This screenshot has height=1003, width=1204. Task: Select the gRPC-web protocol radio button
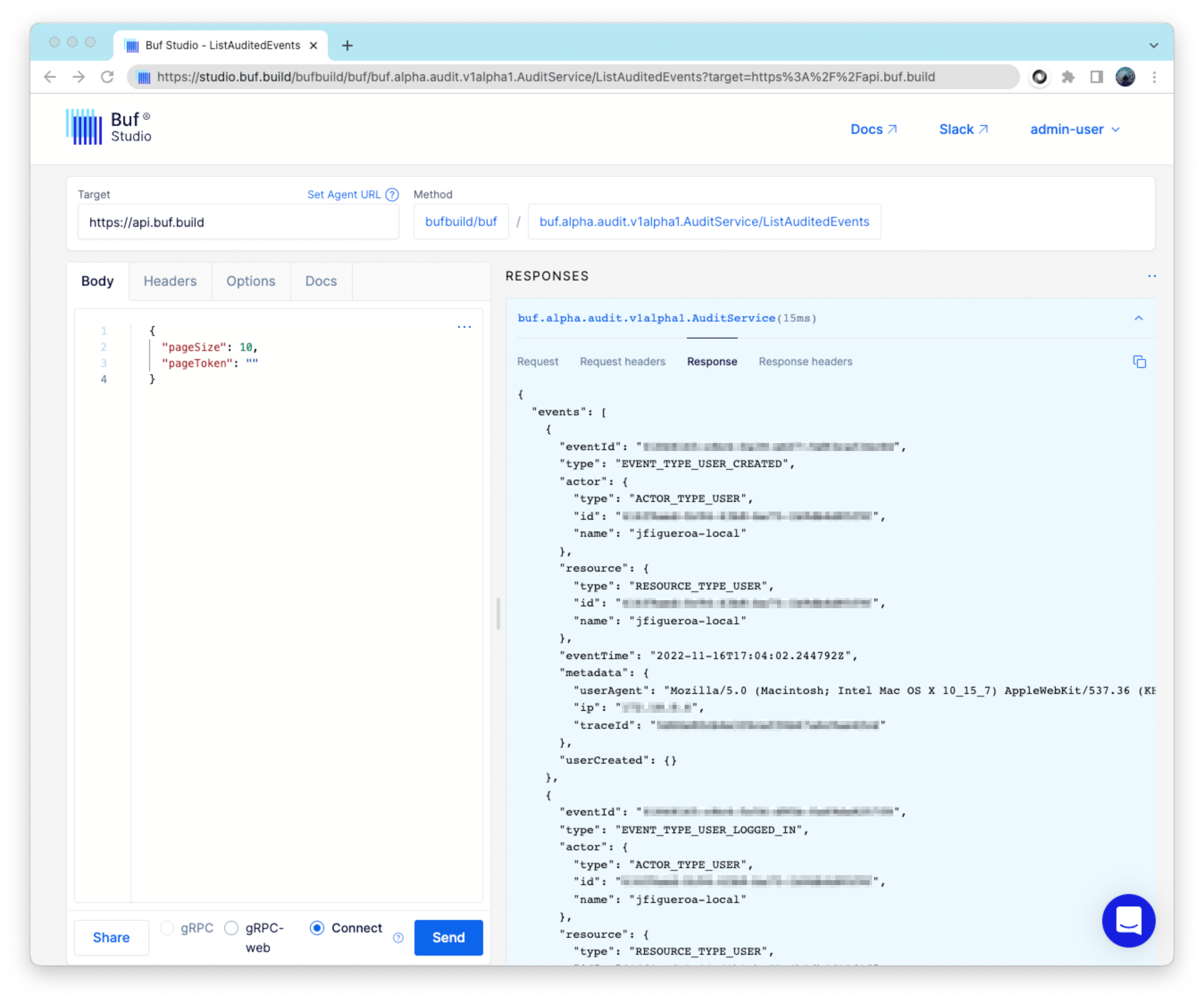pos(231,928)
